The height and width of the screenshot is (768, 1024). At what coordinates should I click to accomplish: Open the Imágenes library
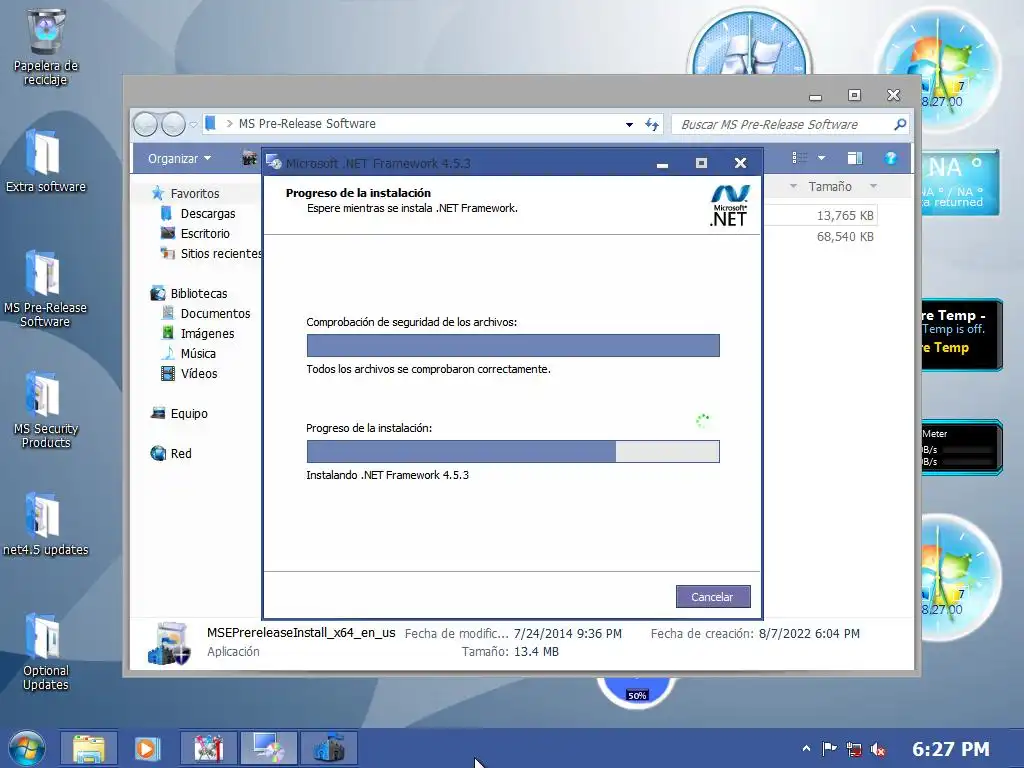pyautogui.click(x=207, y=333)
